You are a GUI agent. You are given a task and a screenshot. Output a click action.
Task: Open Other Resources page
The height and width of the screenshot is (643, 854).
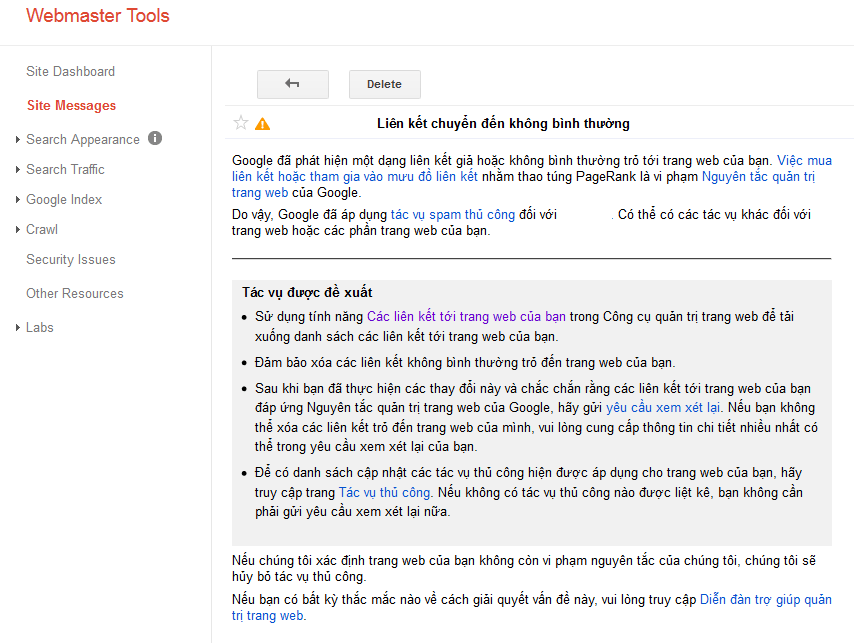pyautogui.click(x=75, y=293)
